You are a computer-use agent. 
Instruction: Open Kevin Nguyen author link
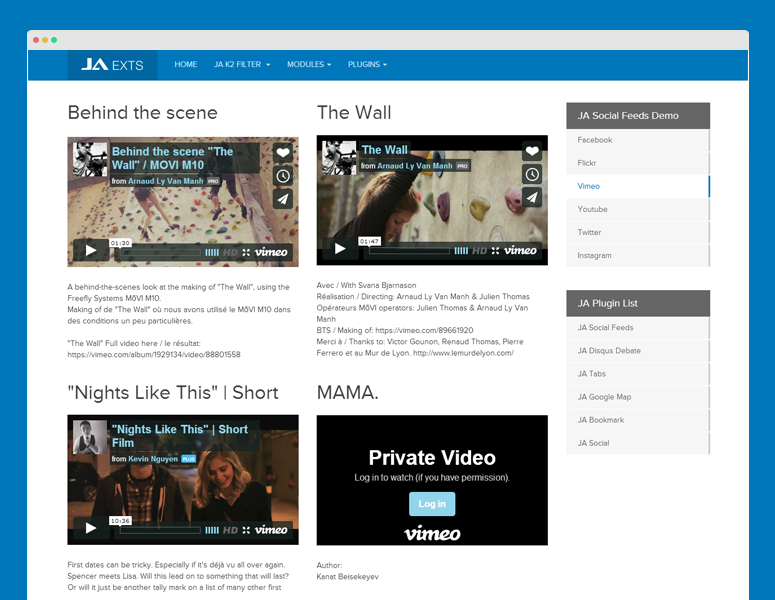[153, 459]
